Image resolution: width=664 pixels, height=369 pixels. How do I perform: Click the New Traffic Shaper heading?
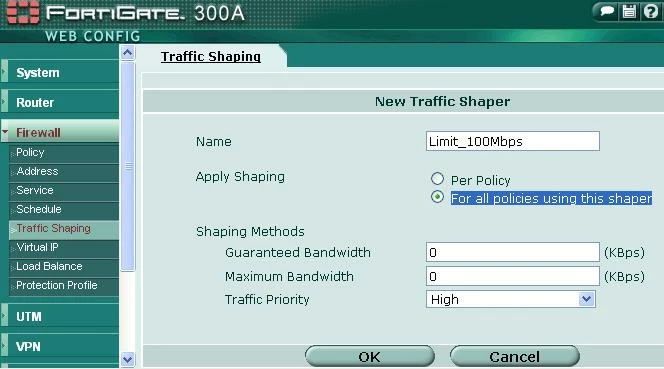coord(443,102)
